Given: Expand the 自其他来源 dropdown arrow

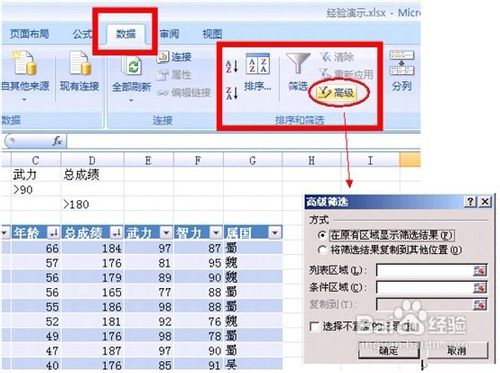Looking at the screenshot, I should [x=24, y=100].
